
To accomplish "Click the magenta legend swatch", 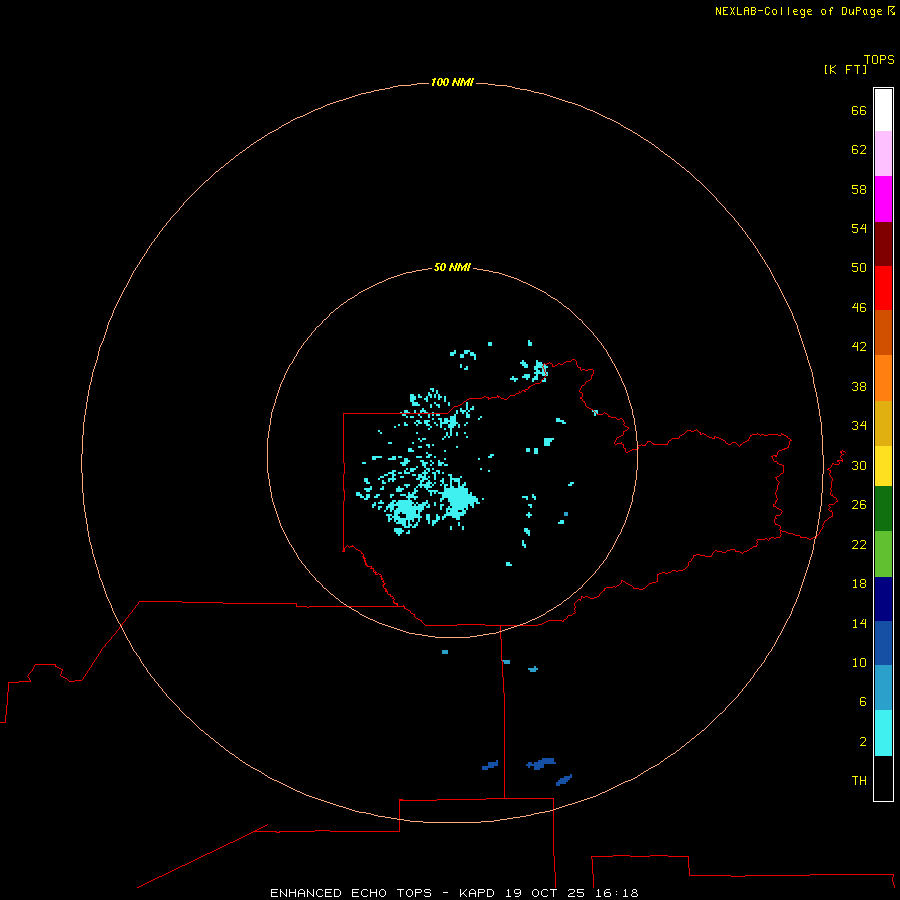I will [883, 199].
